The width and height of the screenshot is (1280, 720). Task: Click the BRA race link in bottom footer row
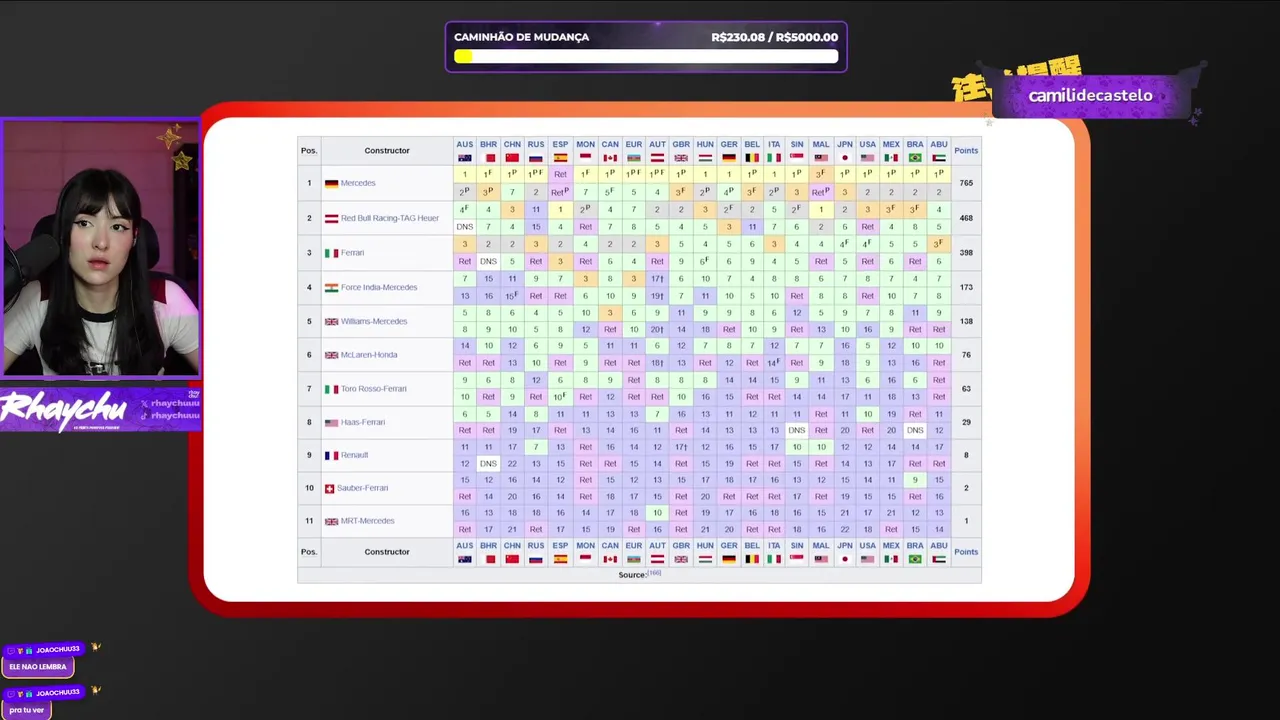915,546
